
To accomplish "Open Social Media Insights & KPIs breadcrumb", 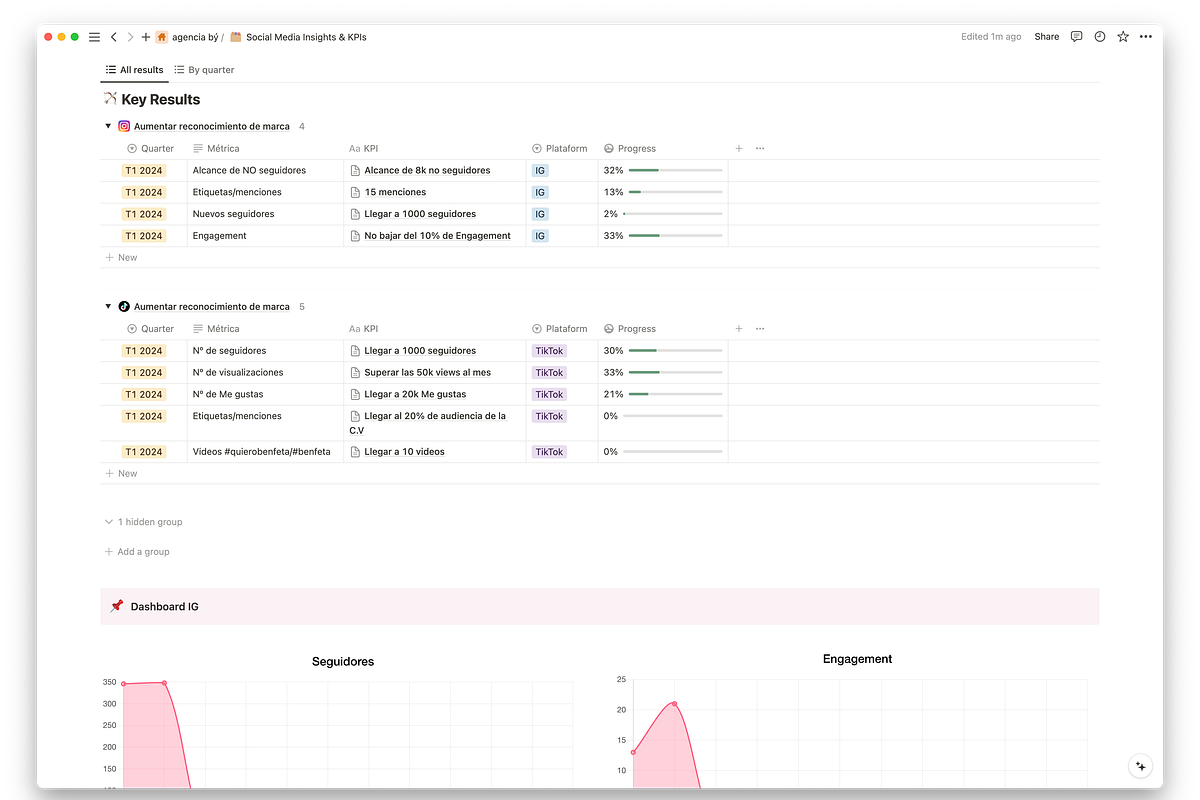I will point(298,37).
